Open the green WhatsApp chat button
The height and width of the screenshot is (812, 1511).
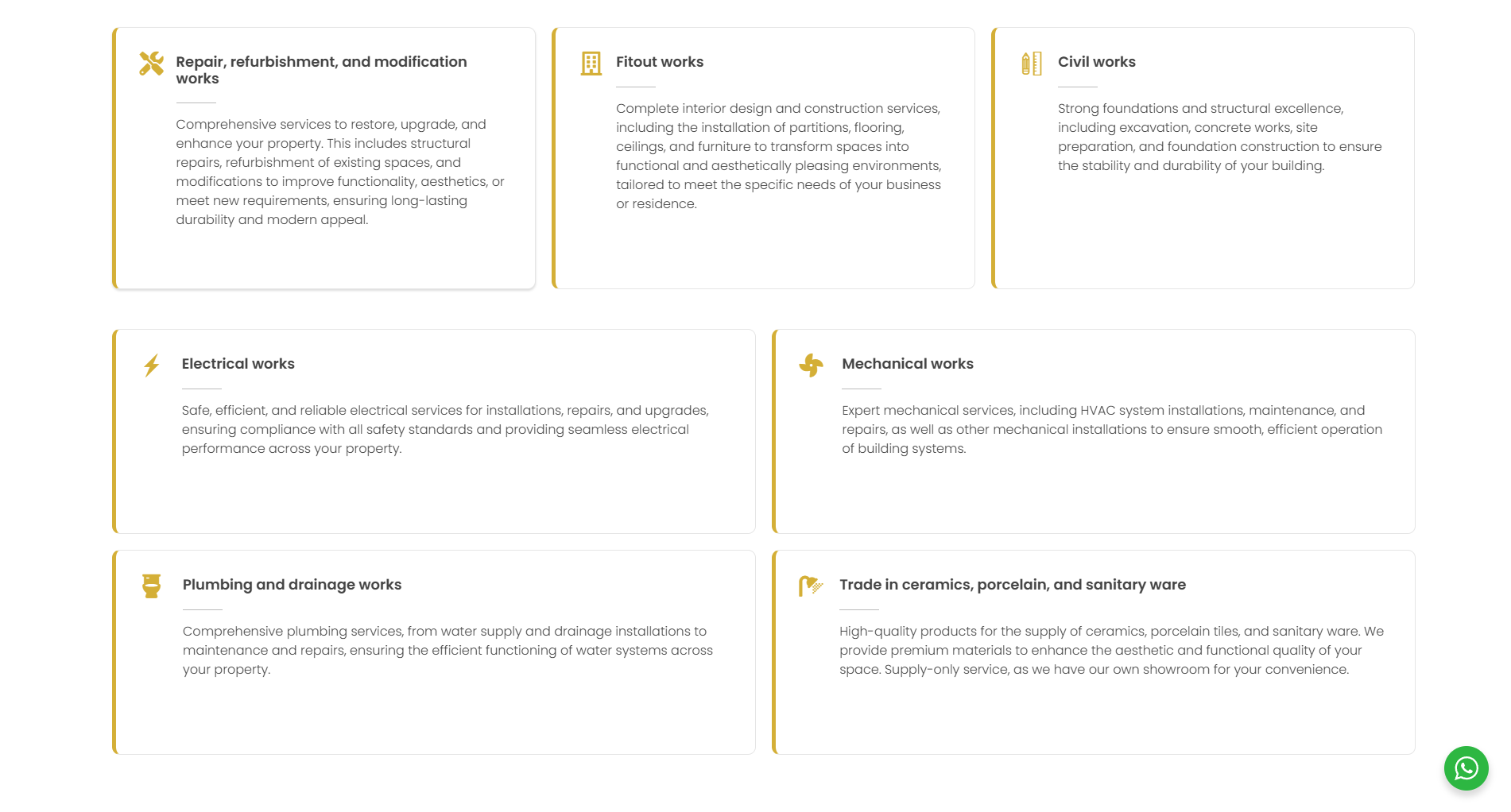pyautogui.click(x=1466, y=768)
